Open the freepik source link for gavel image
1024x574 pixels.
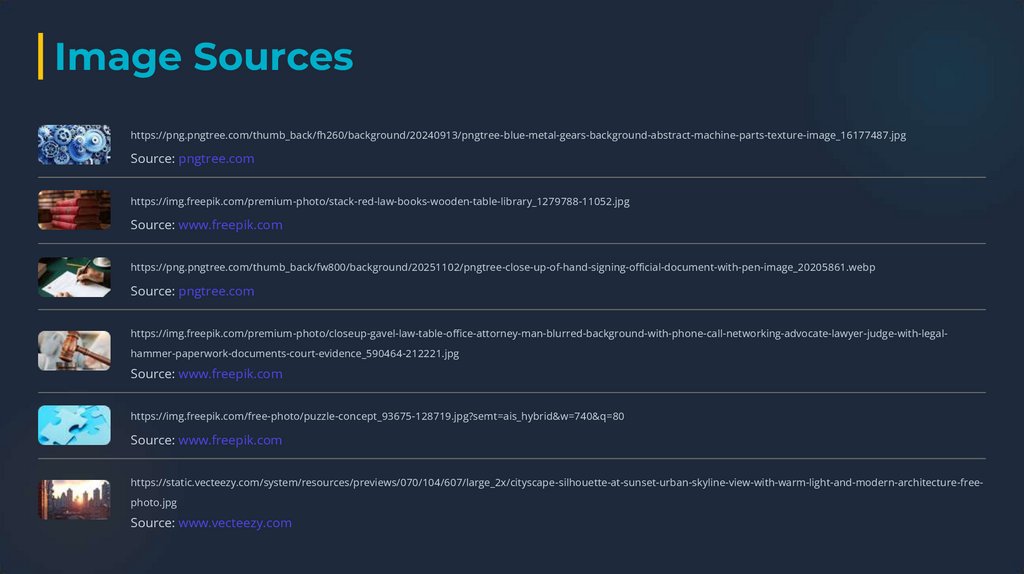[x=230, y=374]
